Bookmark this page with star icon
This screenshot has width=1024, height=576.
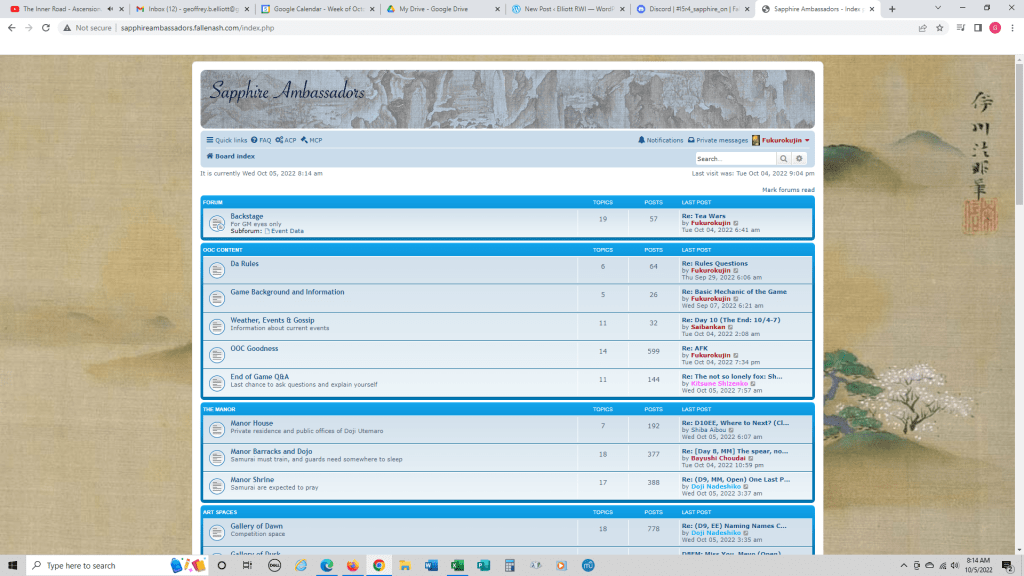(939, 28)
